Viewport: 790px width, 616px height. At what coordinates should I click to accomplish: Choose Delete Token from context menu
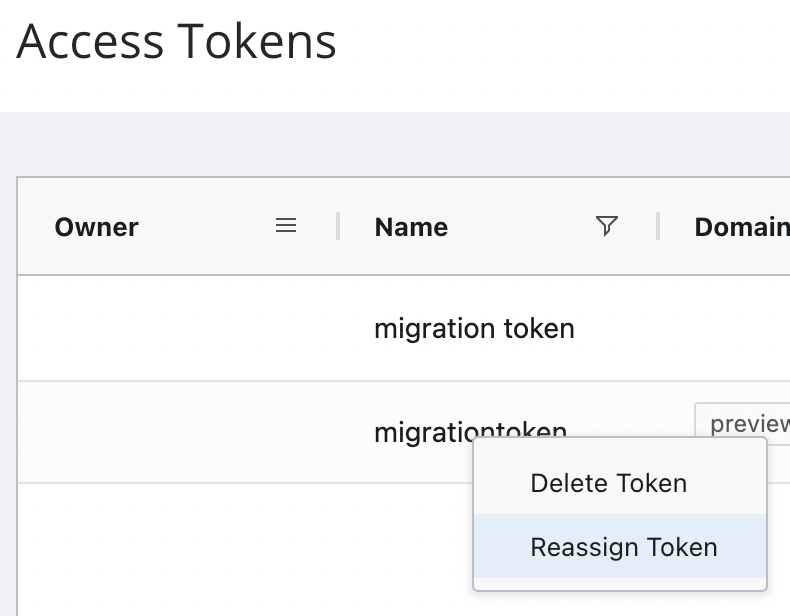click(608, 484)
